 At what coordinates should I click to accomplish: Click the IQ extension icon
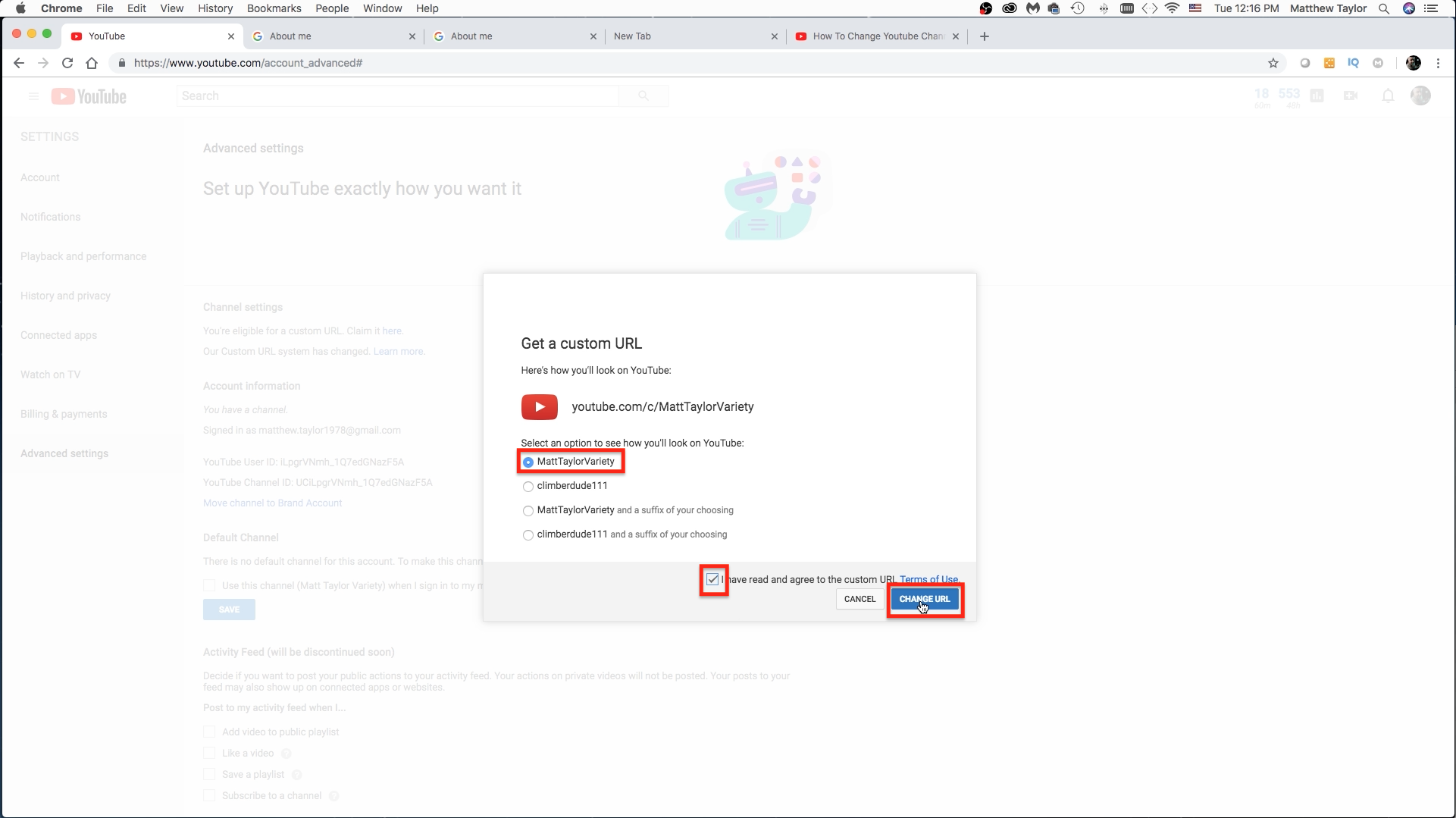point(1353,63)
